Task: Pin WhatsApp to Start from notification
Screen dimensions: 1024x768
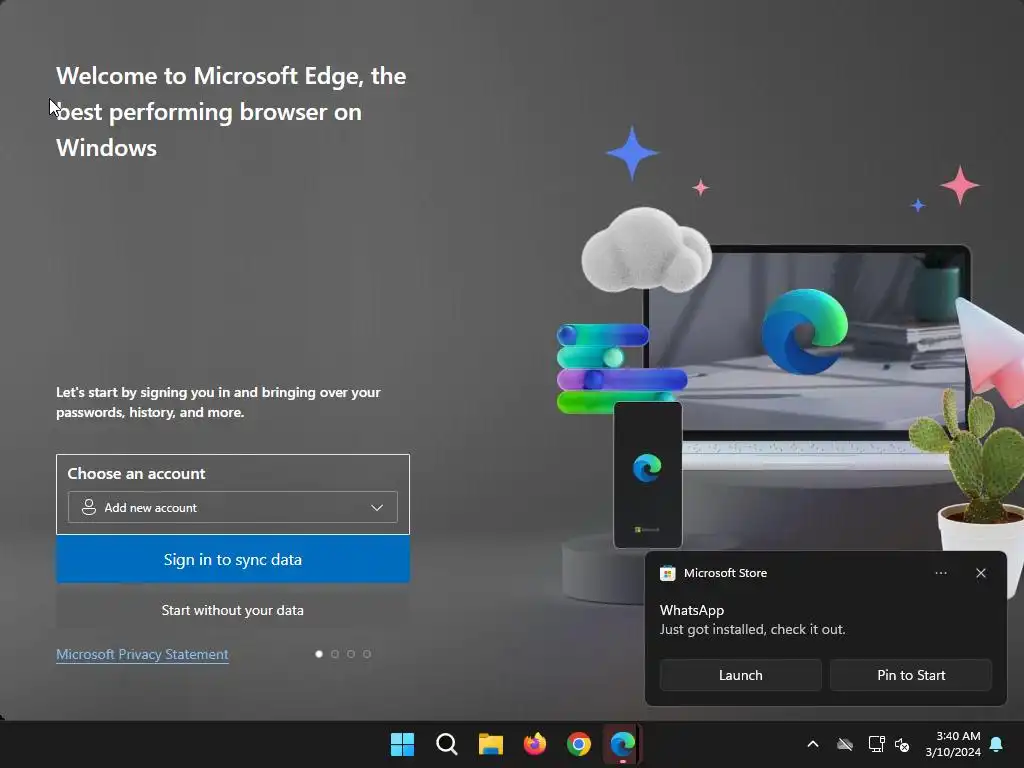Action: [911, 675]
